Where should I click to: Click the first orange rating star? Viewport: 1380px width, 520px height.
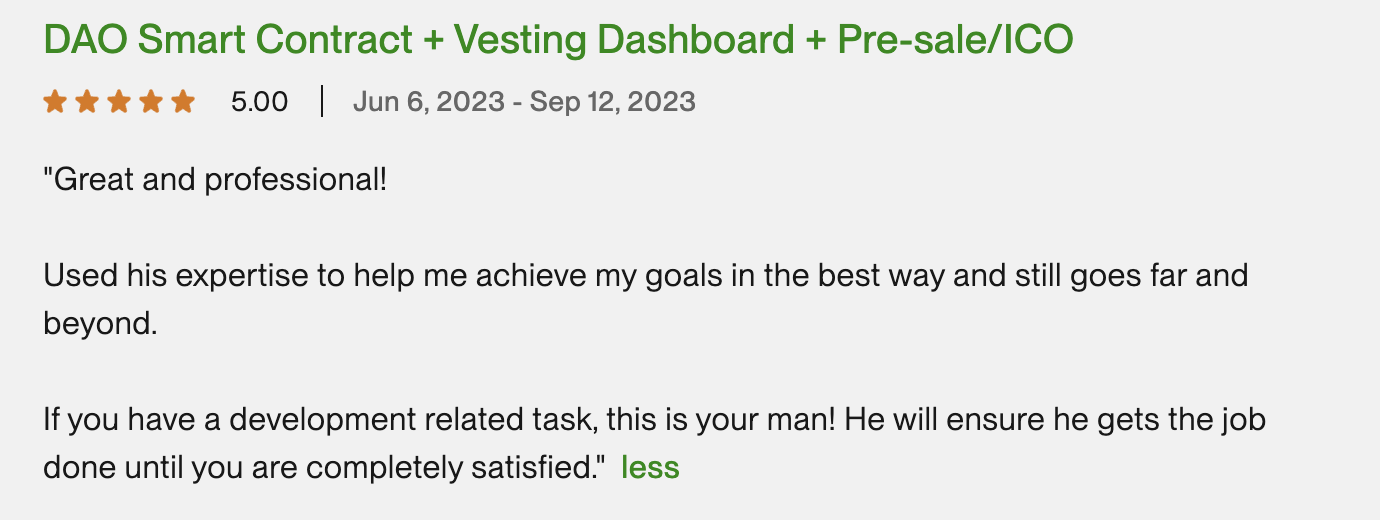55,101
